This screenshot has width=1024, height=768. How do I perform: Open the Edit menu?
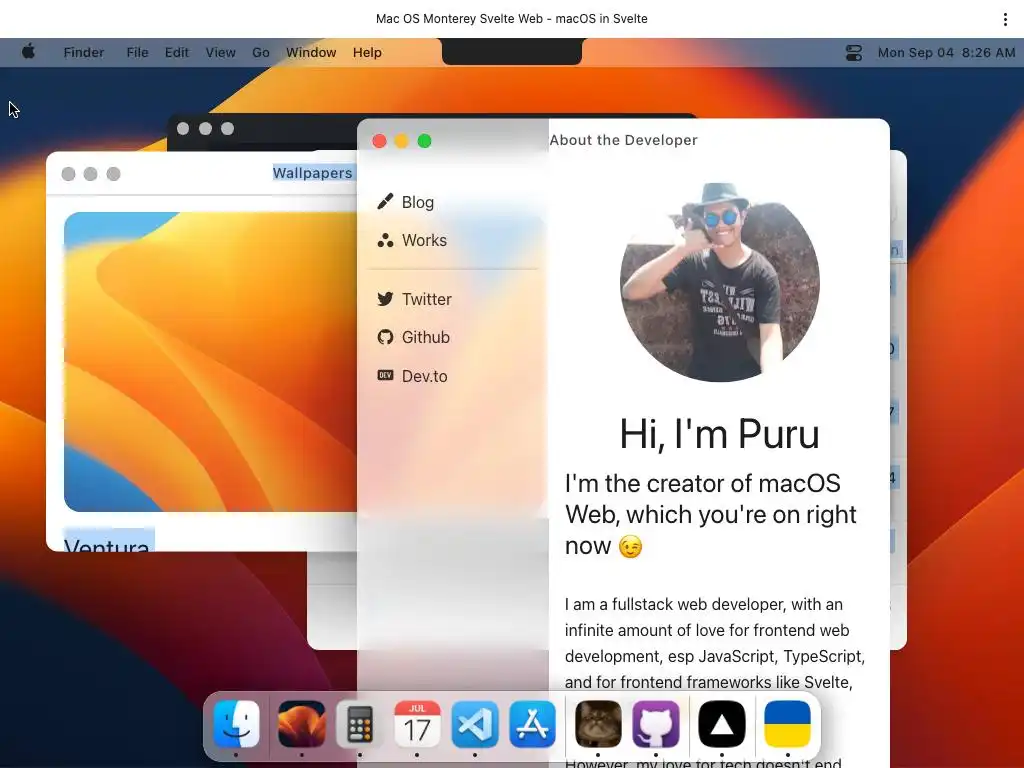coord(176,52)
